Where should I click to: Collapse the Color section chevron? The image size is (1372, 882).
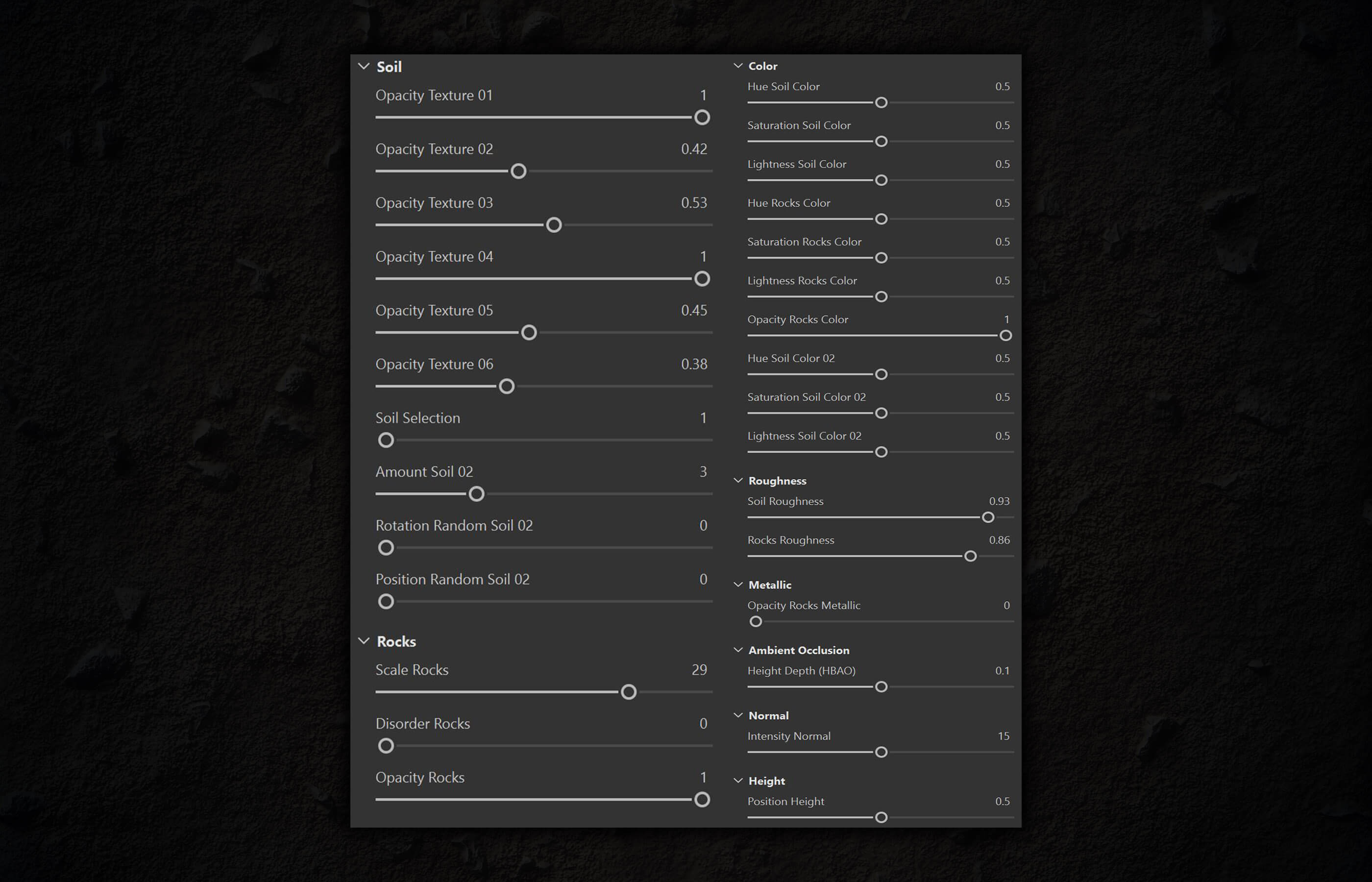[738, 66]
